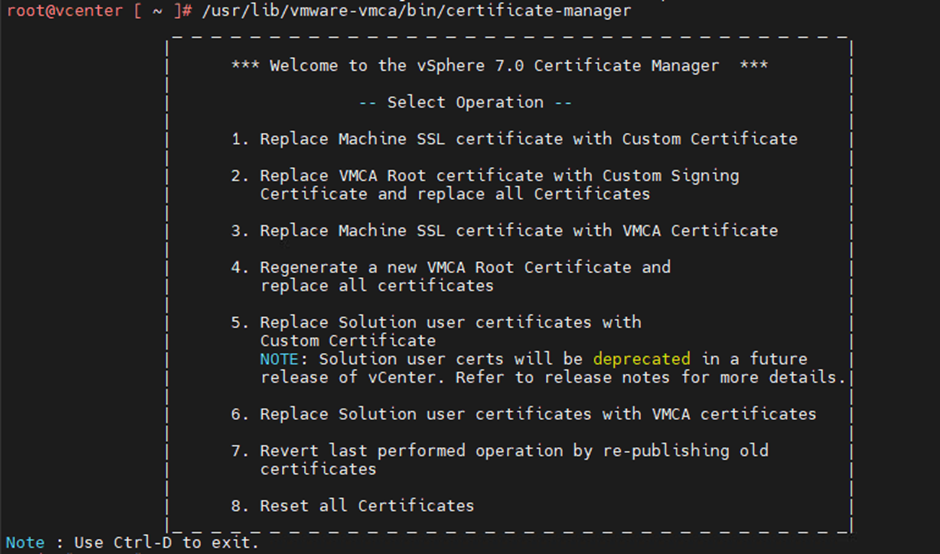Click the root@vcenter prompt text
Viewport: 940px width, 554px height.
tap(63, 11)
